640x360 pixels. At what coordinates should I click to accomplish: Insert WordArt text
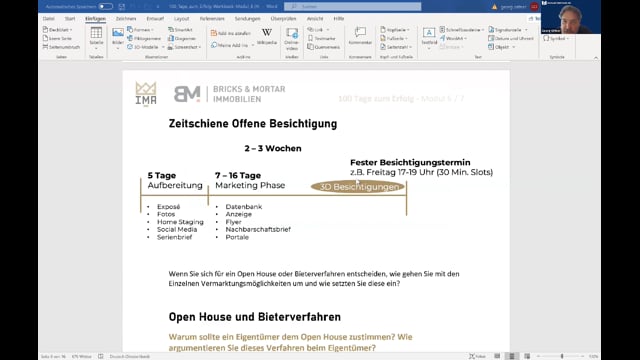pyautogui.click(x=453, y=38)
